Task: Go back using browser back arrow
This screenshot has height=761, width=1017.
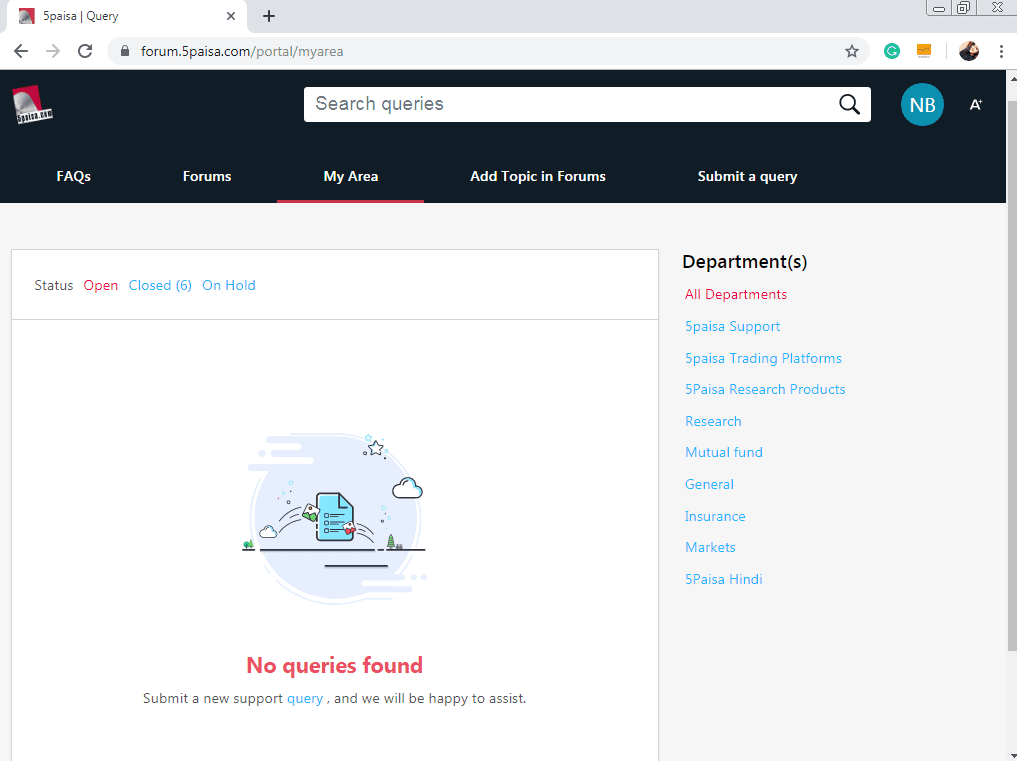Action: (x=21, y=51)
